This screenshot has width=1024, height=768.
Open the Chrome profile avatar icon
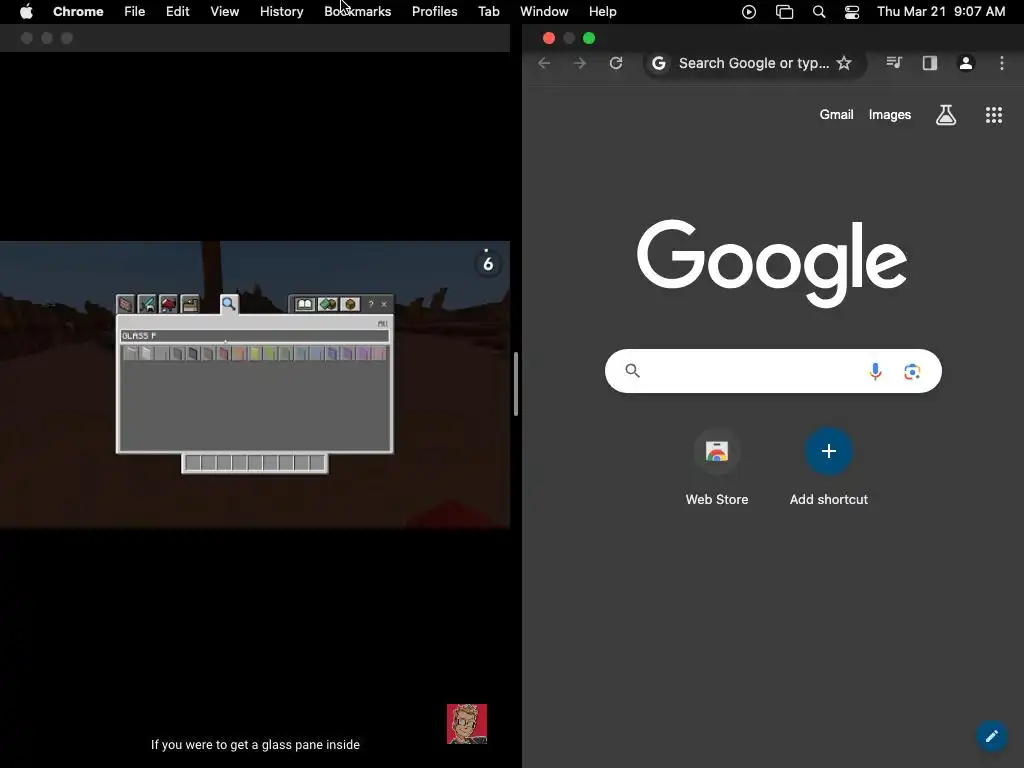[x=966, y=63]
